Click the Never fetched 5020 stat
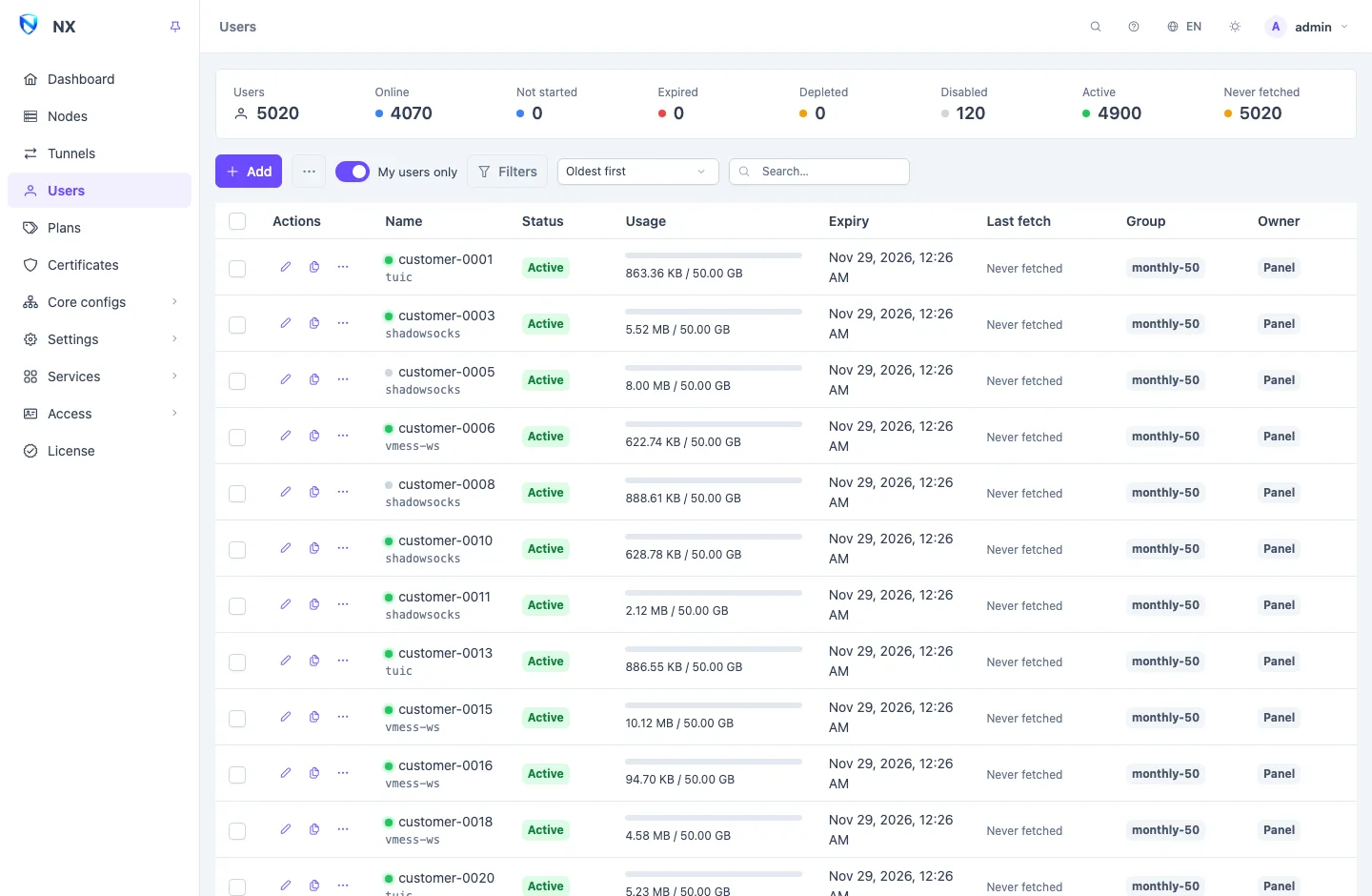Screen dimensions: 1372x896 [x=1261, y=104]
